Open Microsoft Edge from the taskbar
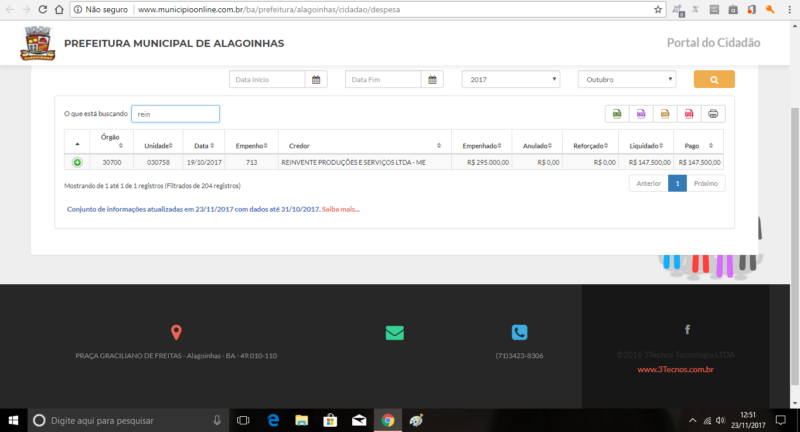 click(x=272, y=420)
